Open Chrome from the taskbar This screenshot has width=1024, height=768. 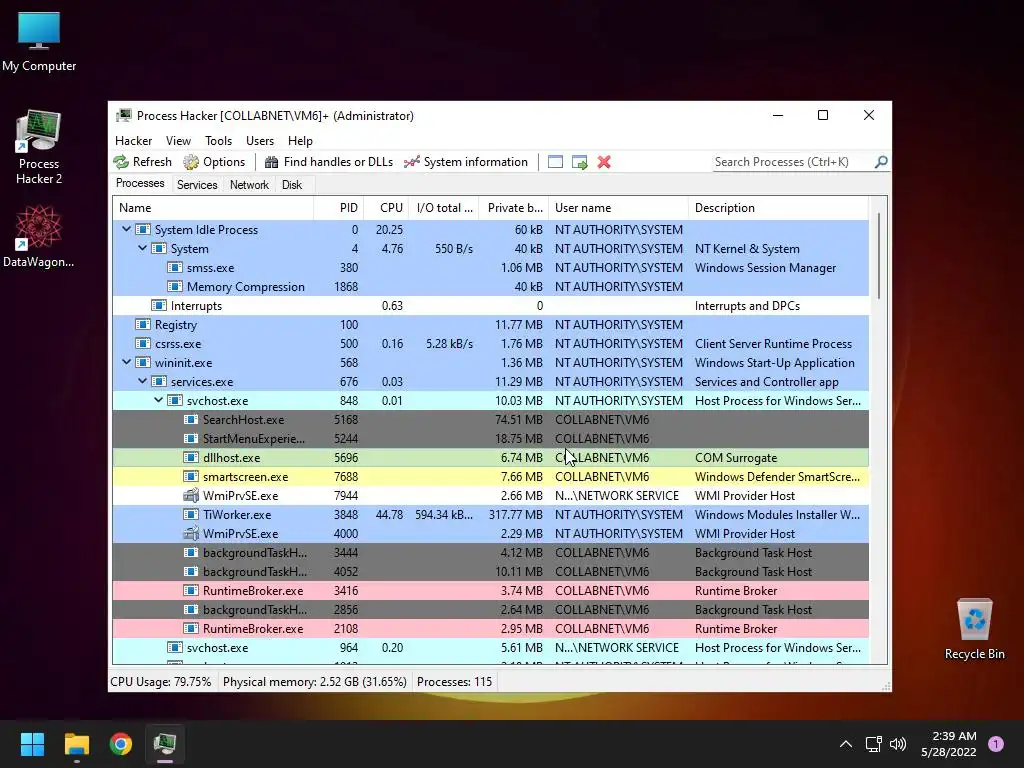121,744
